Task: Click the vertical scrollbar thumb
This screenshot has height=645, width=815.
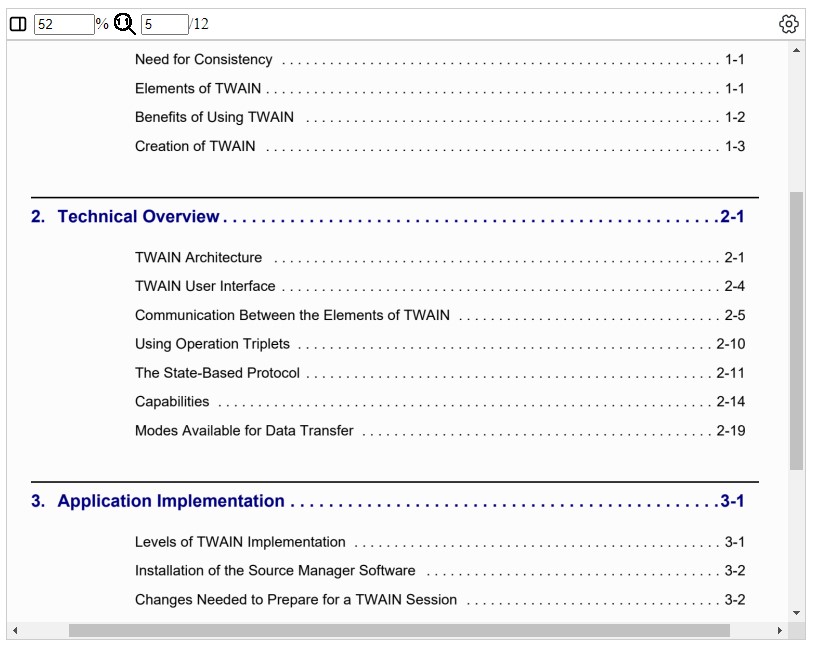Action: [796, 330]
